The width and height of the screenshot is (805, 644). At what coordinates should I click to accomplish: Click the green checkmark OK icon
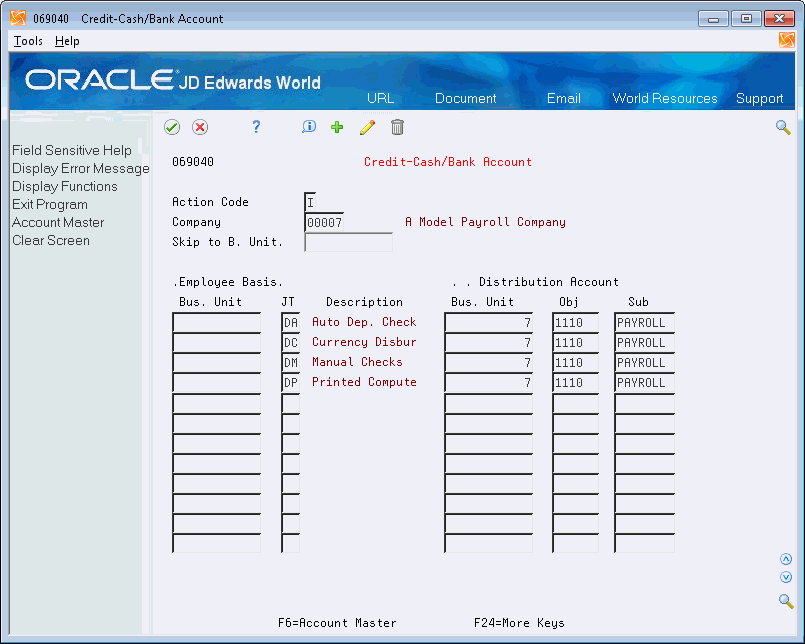(x=172, y=127)
